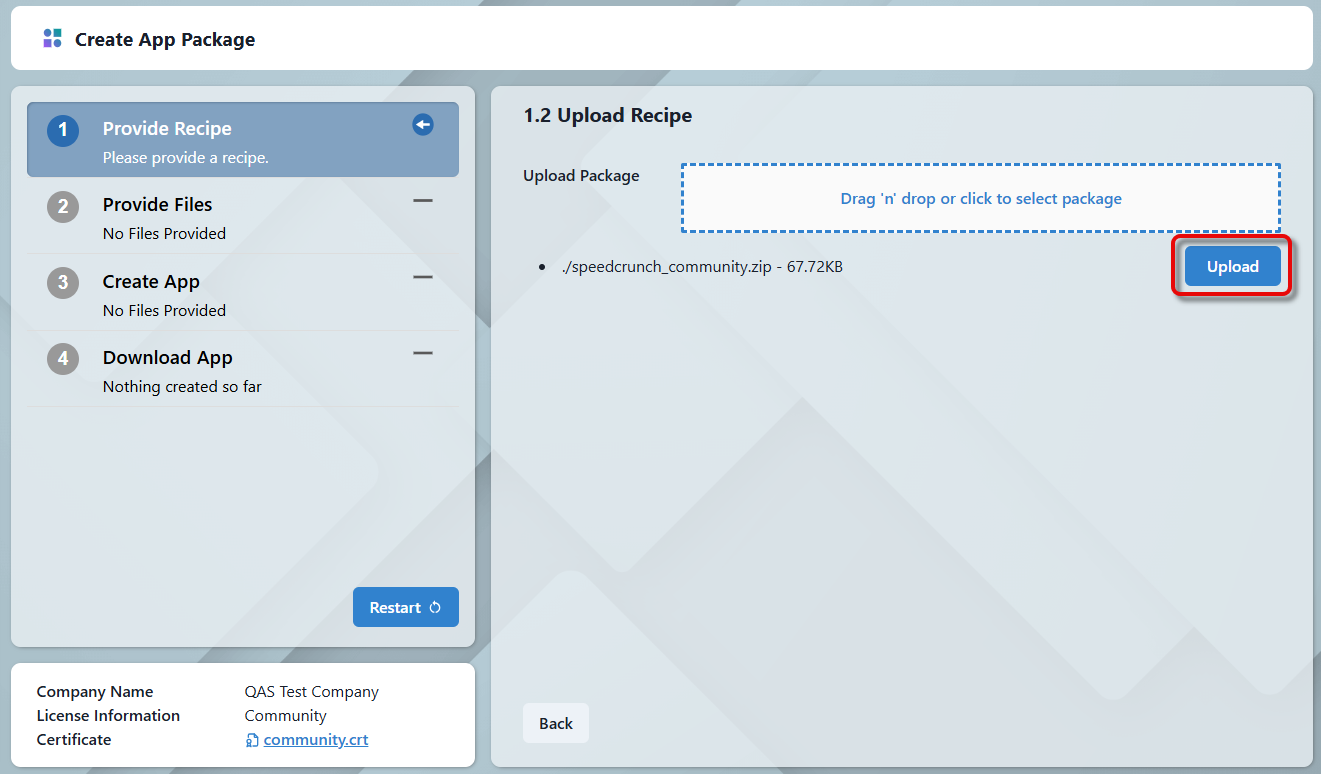Select the Provide Files step title
This screenshot has height=774, width=1321.
(158, 205)
